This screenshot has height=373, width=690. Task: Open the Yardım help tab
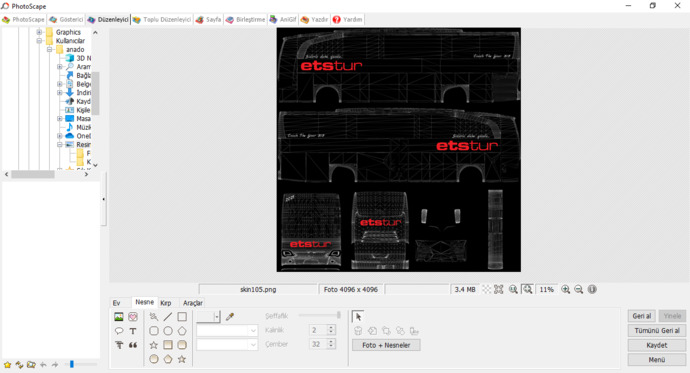point(348,19)
